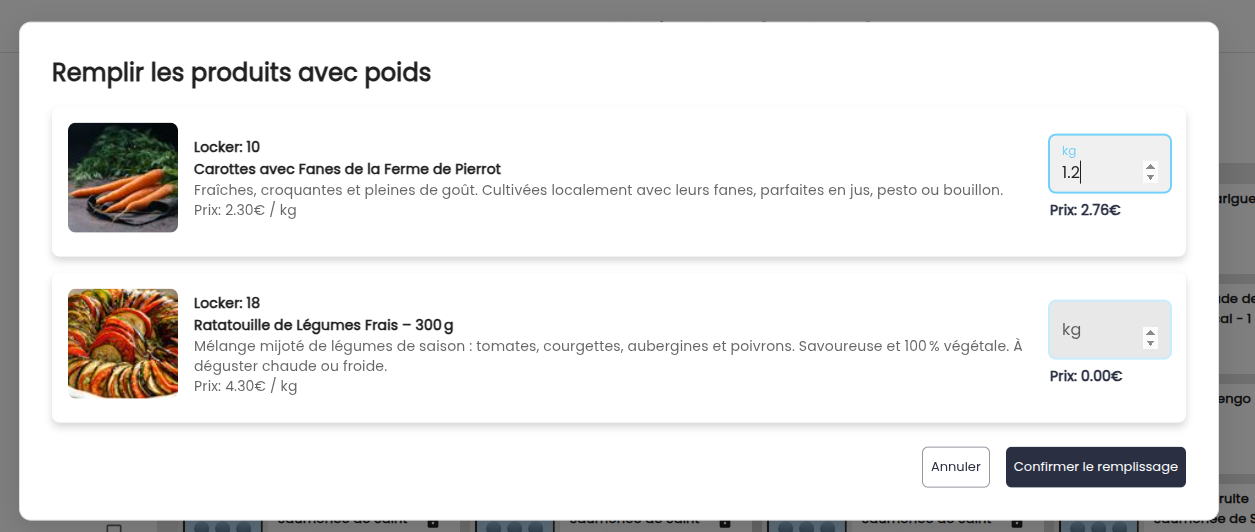The width and height of the screenshot is (1255, 532).
Task: Focus the empty kg field for Ratatouille
Action: (1096, 330)
